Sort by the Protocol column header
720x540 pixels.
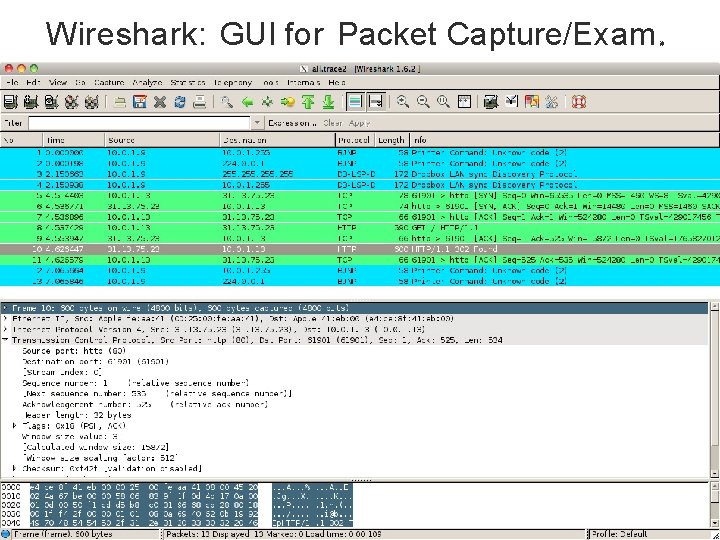coord(355,140)
